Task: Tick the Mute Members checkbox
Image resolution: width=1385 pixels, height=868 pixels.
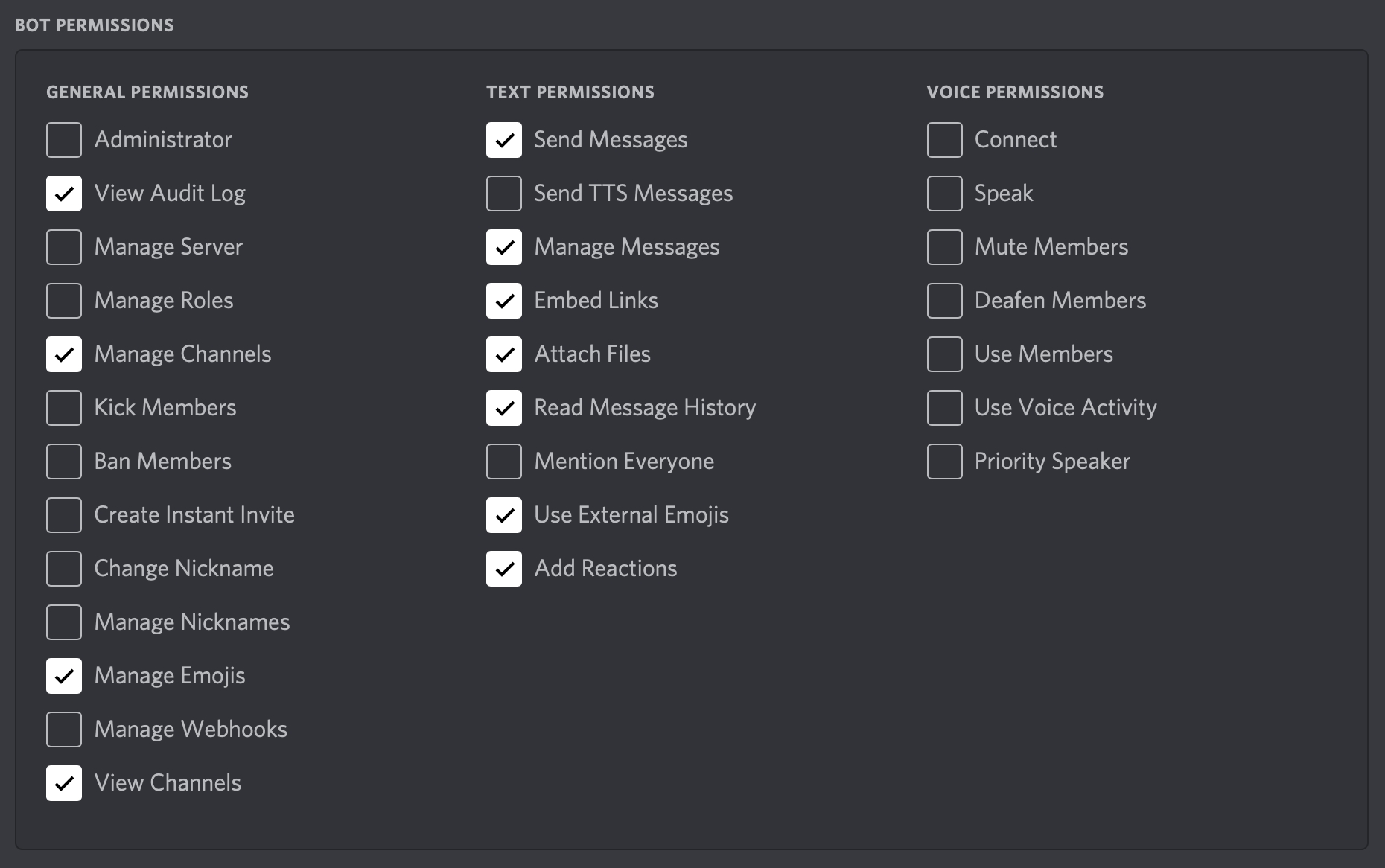Action: pyautogui.click(x=945, y=247)
